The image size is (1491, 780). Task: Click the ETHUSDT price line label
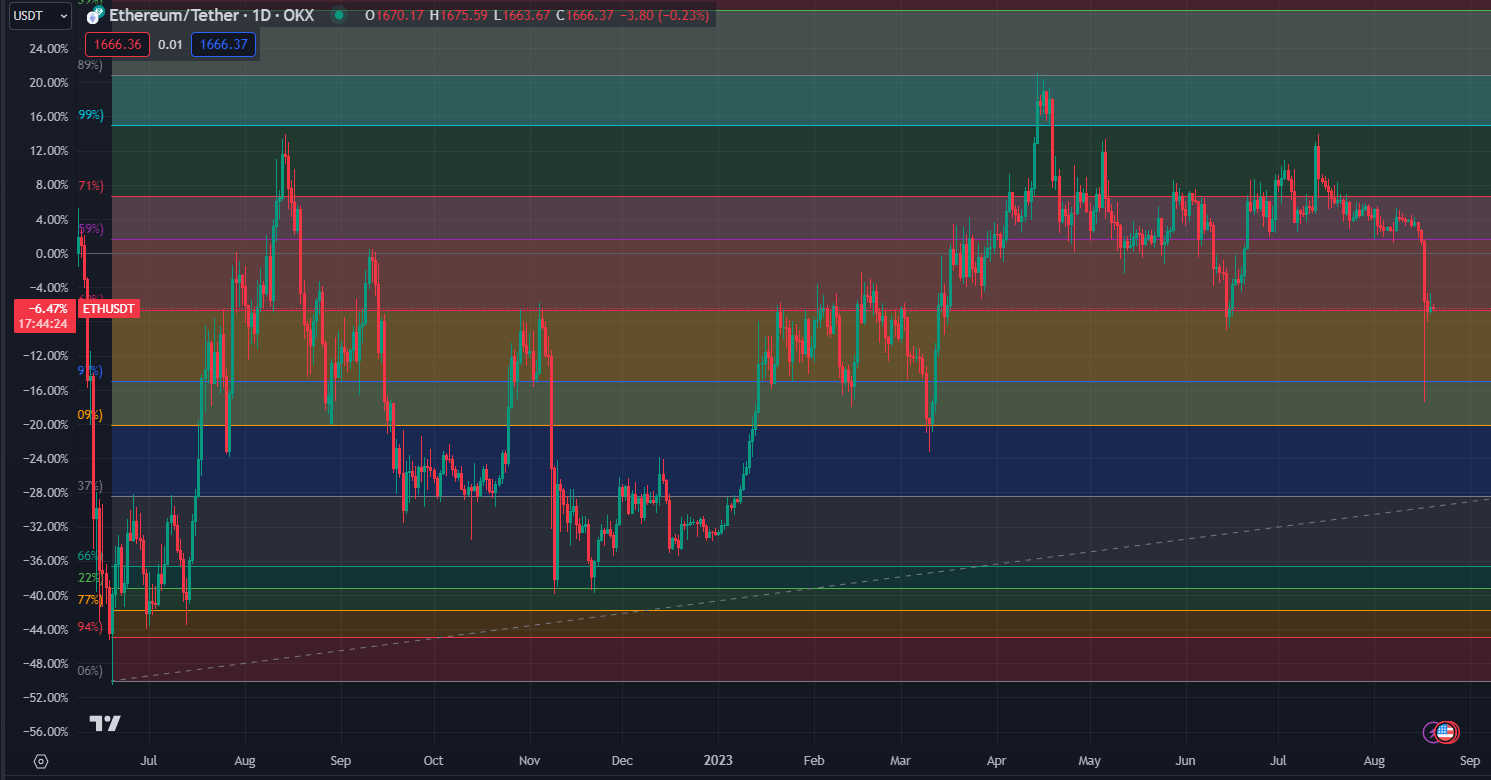[108, 310]
